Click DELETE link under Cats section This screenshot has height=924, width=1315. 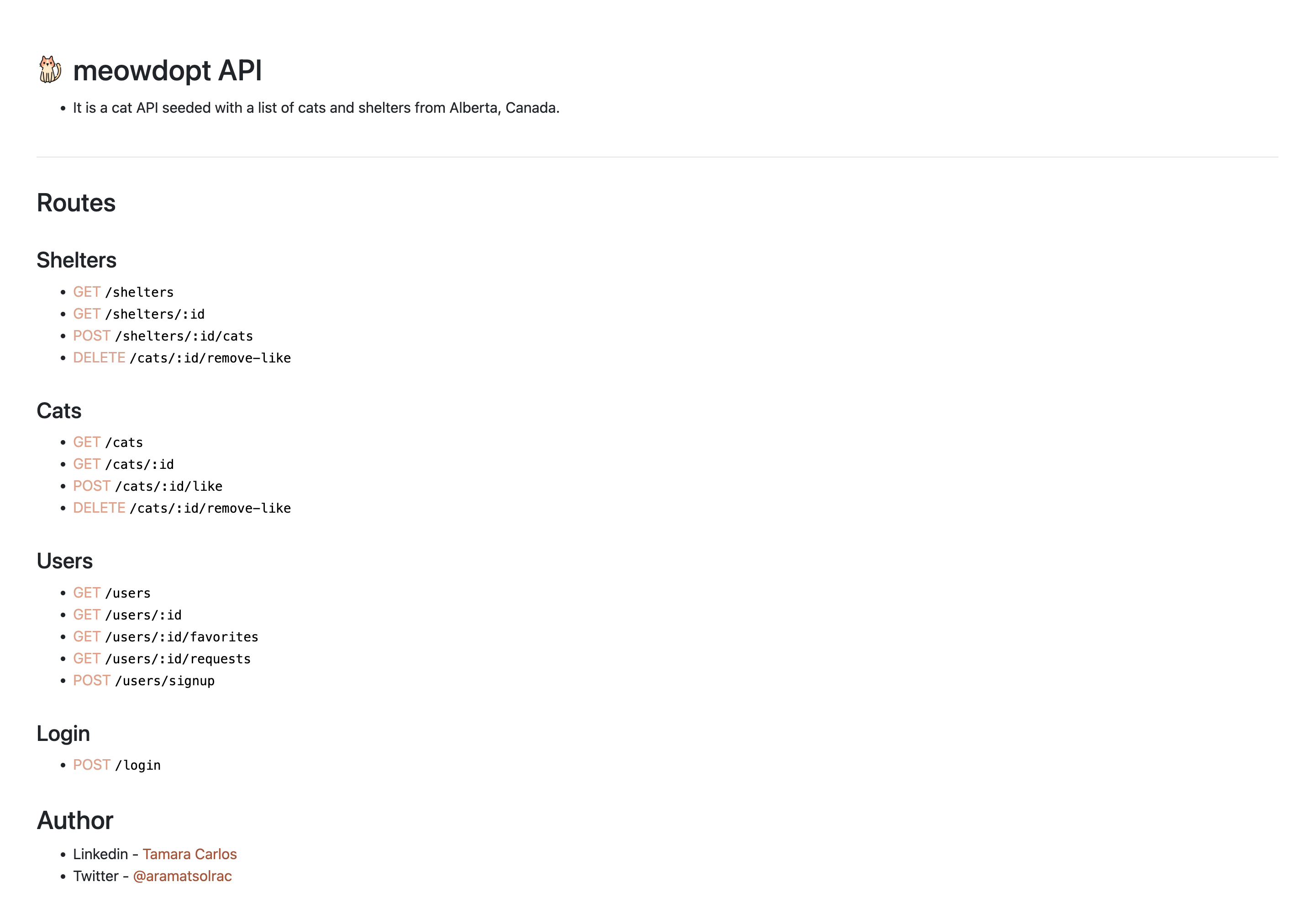(x=99, y=508)
